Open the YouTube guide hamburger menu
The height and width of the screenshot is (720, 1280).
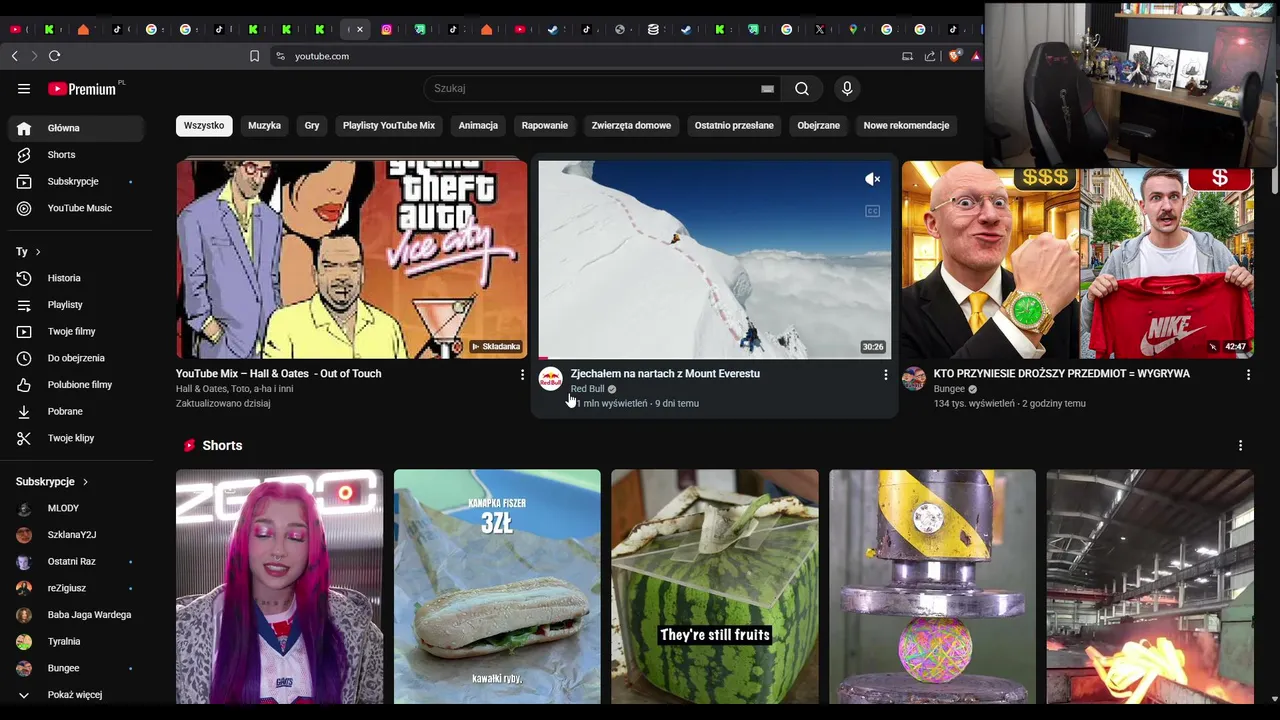coord(24,89)
